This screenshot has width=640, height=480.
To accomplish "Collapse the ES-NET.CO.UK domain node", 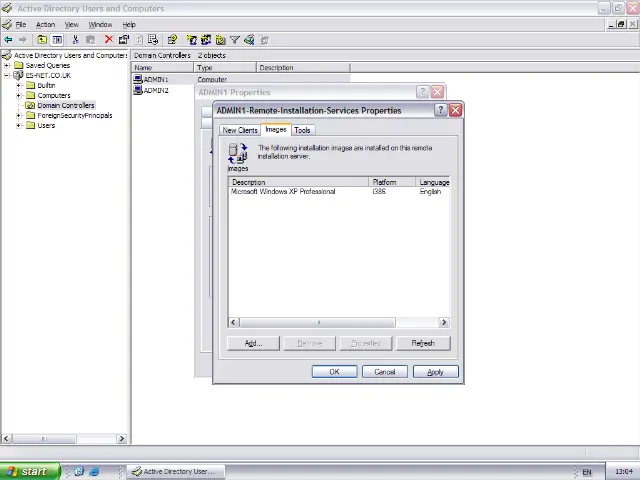I will pos(7,76).
